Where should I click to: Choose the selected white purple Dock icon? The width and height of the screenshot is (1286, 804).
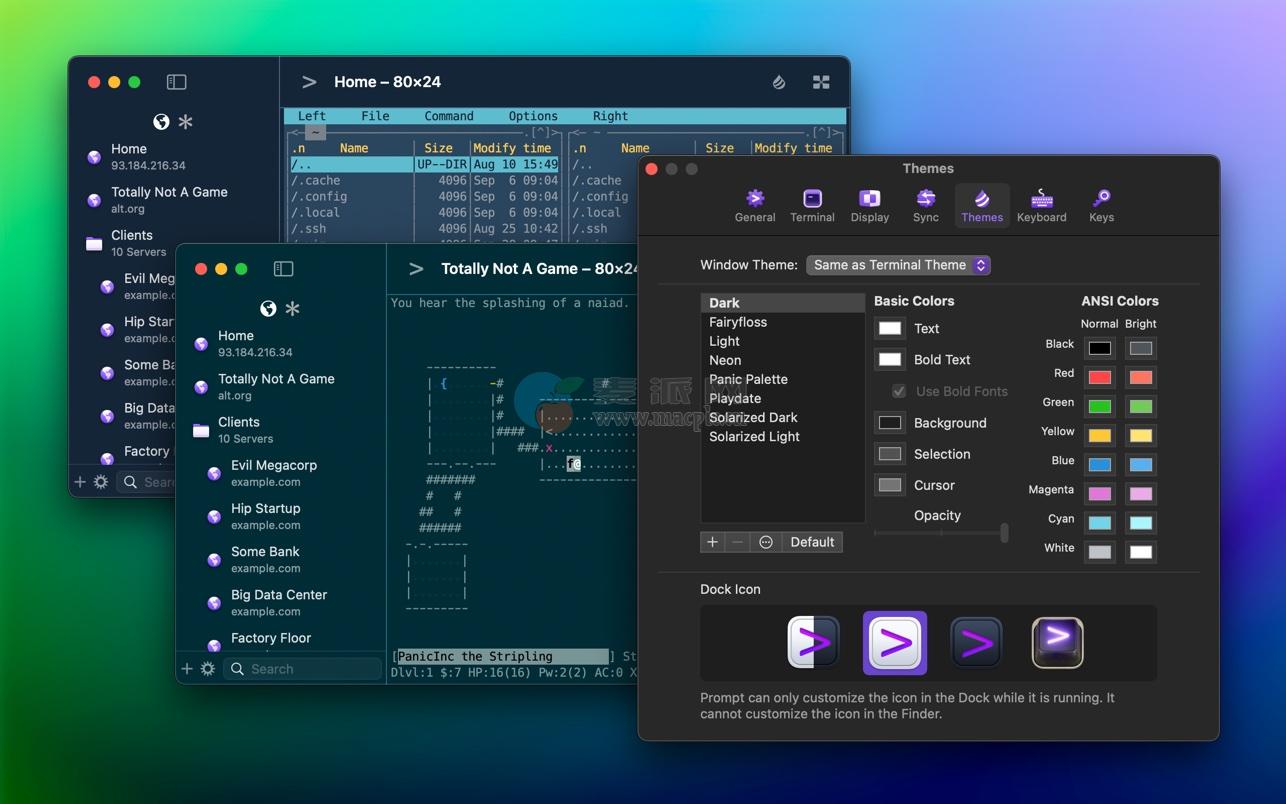(895, 643)
